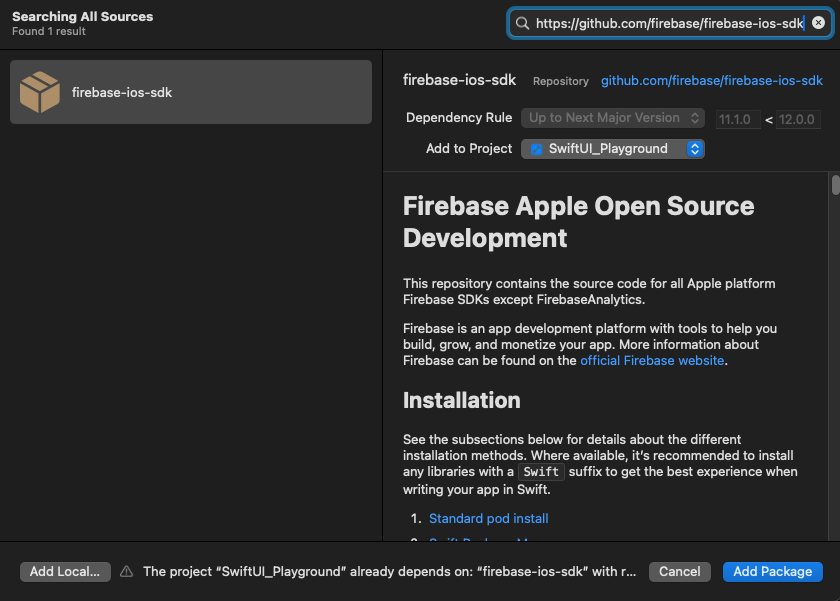Select the firebase-ios-sdk result row
Screen dimensions: 840x601
click(191, 92)
